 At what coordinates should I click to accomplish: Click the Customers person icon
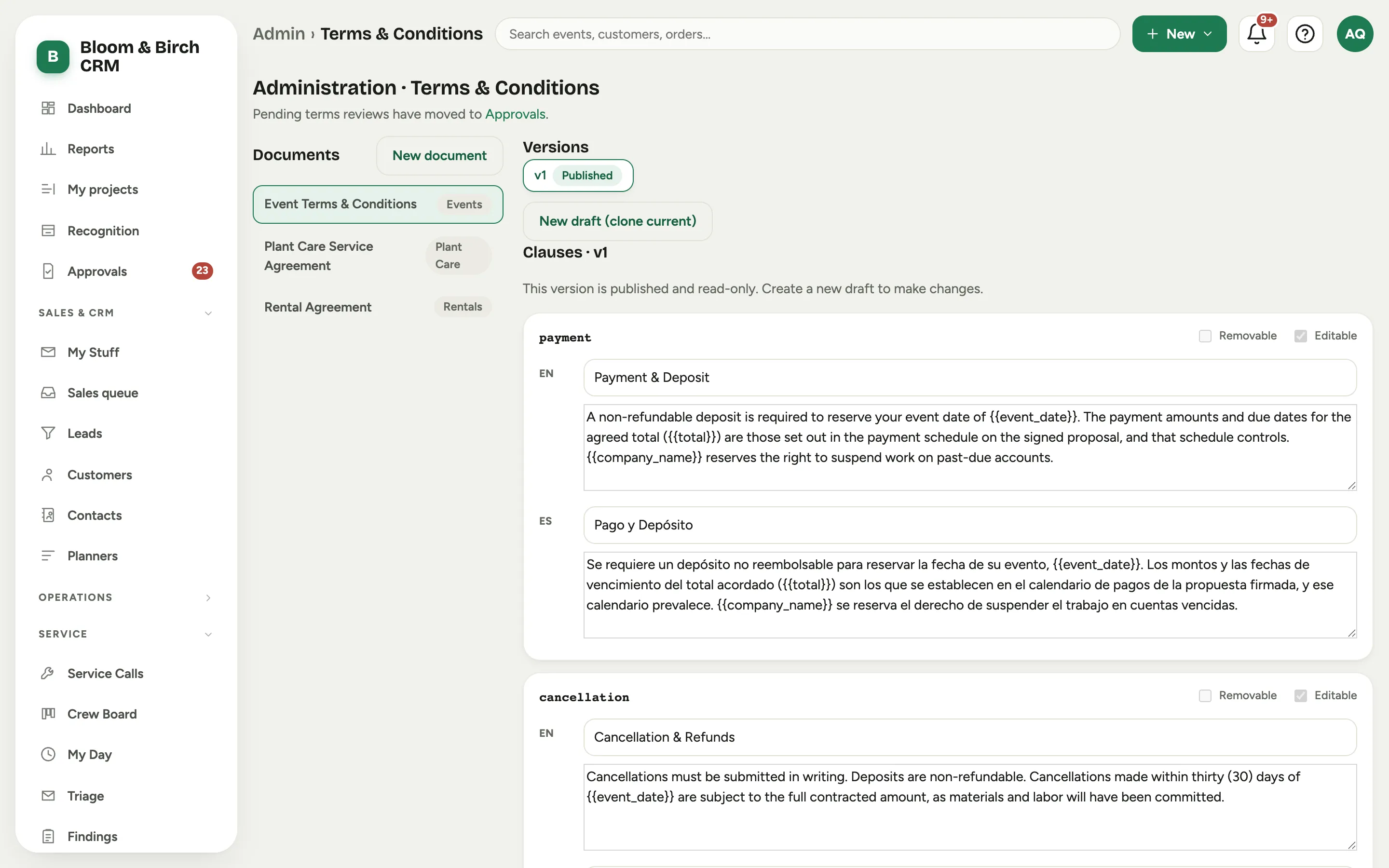48,474
